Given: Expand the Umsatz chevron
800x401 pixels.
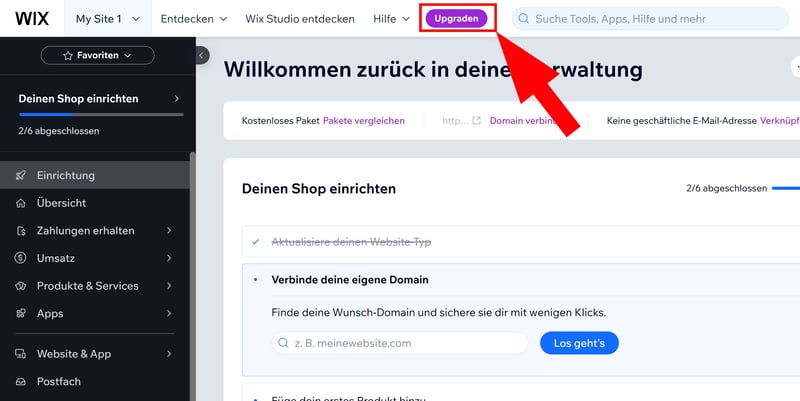Looking at the screenshot, I should [x=169, y=258].
